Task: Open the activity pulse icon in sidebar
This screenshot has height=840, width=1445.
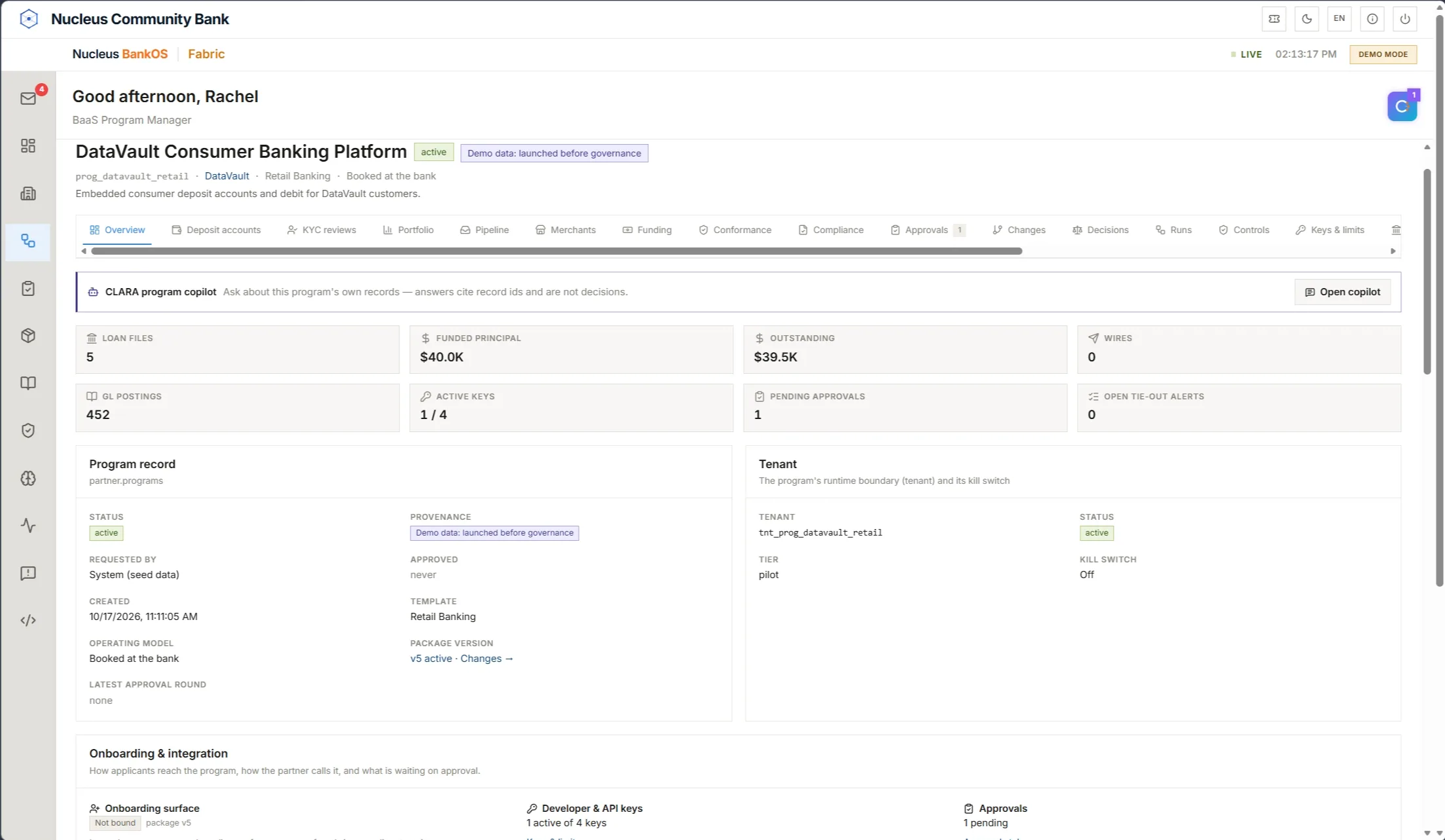Action: tap(28, 526)
